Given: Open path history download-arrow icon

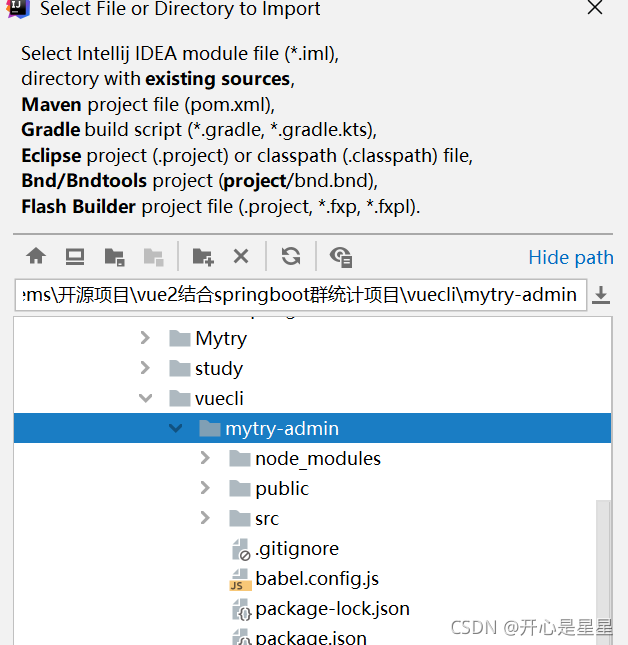Looking at the screenshot, I should coord(601,295).
